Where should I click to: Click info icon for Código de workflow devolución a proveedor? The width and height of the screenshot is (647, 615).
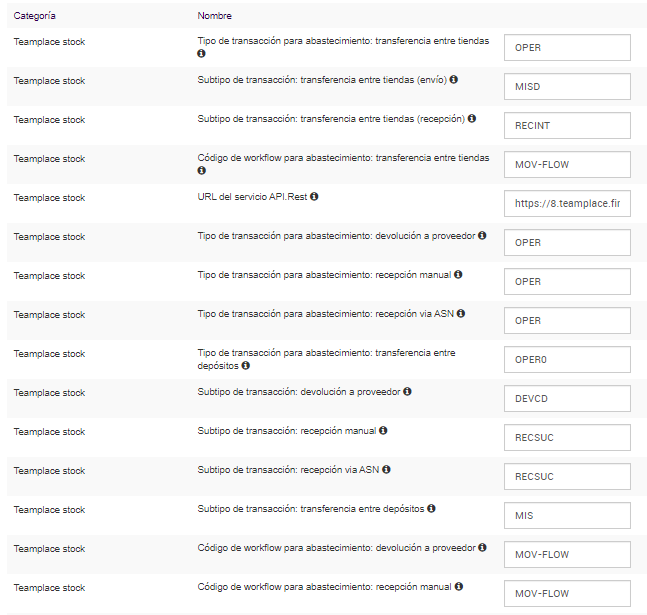(x=482, y=548)
